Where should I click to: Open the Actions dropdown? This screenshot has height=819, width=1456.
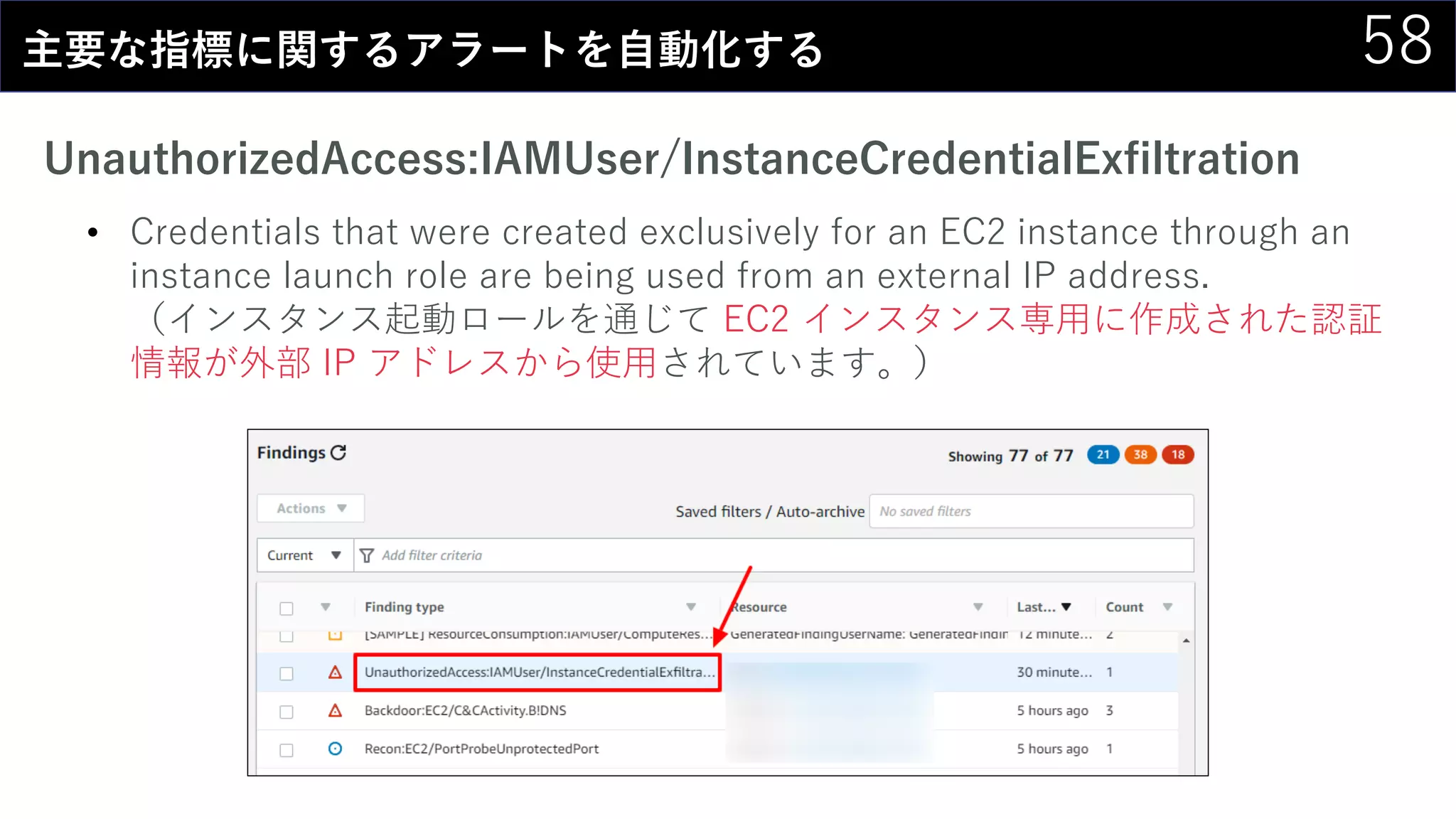311,508
